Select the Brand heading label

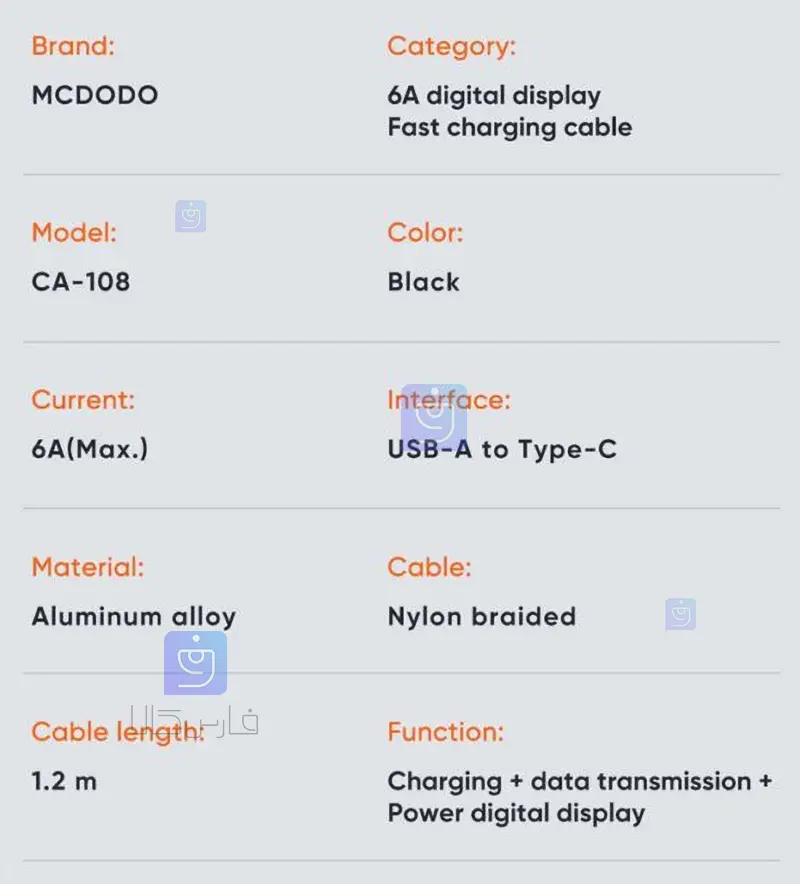coord(73,46)
